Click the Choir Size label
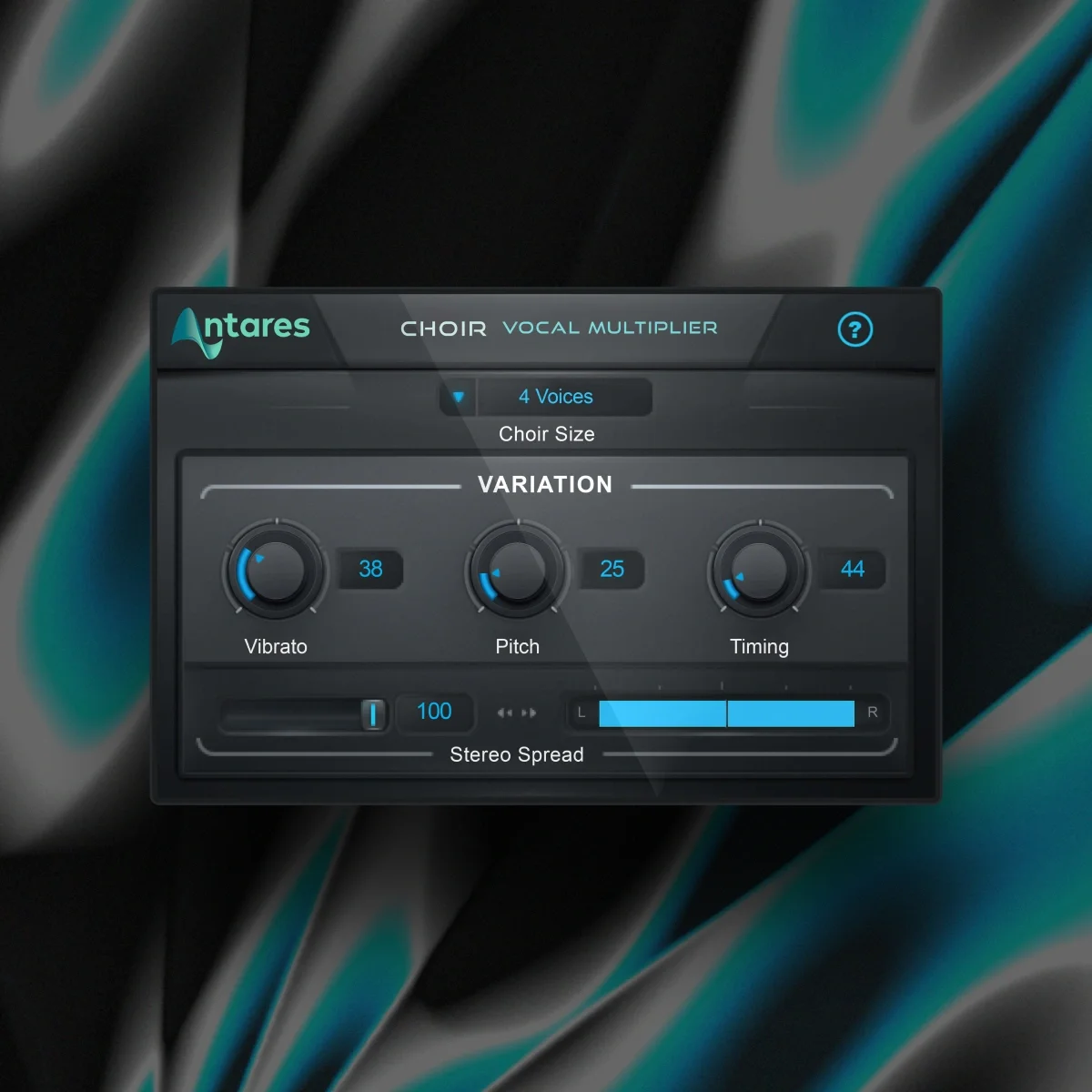The height and width of the screenshot is (1092, 1092). (547, 434)
